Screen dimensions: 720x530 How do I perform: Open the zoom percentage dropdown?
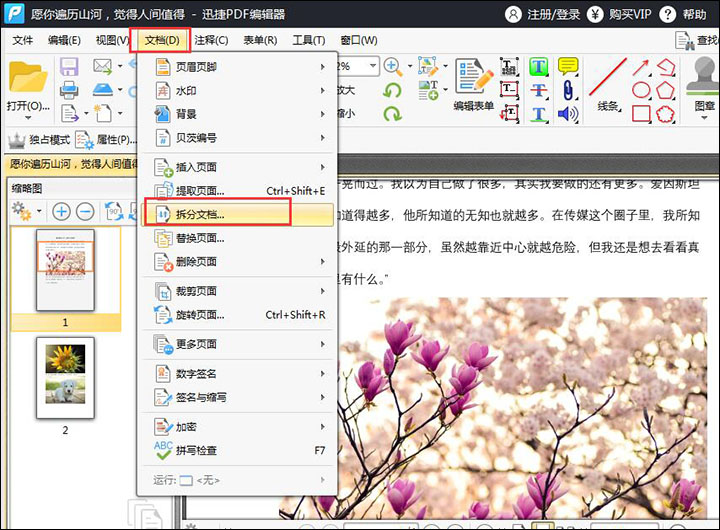pyautogui.click(x=373, y=66)
